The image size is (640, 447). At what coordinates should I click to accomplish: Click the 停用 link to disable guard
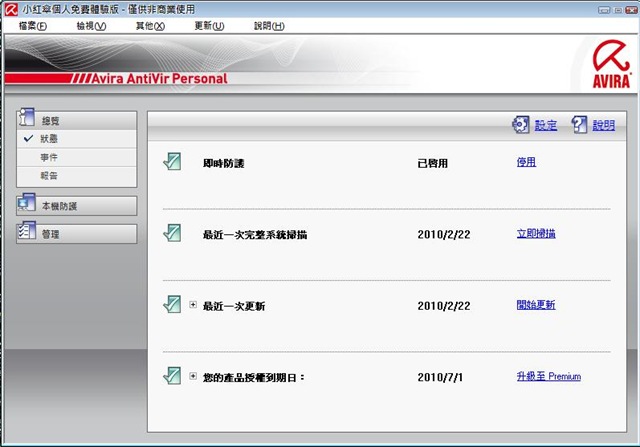[x=526, y=162]
